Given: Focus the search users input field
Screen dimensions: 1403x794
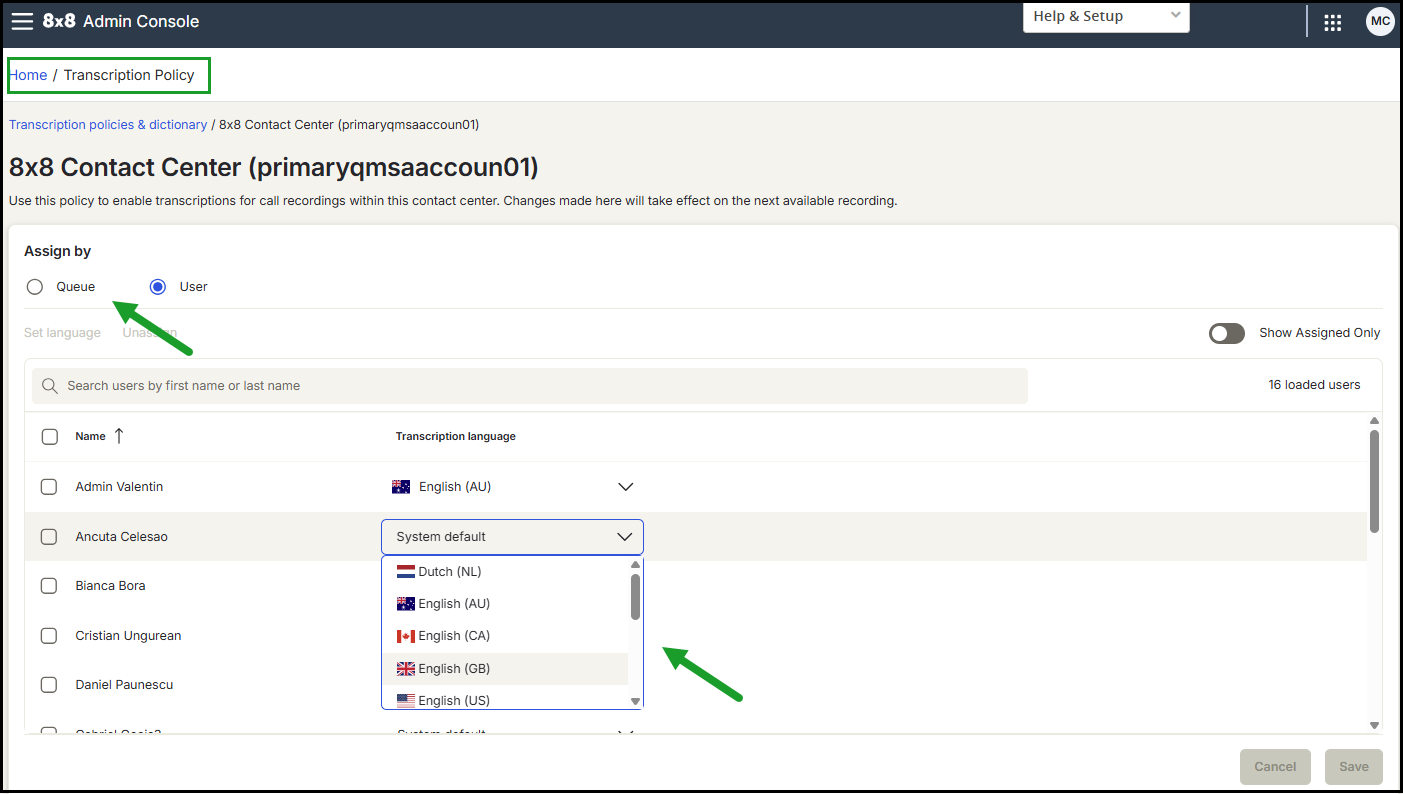Looking at the screenshot, I should [x=530, y=386].
